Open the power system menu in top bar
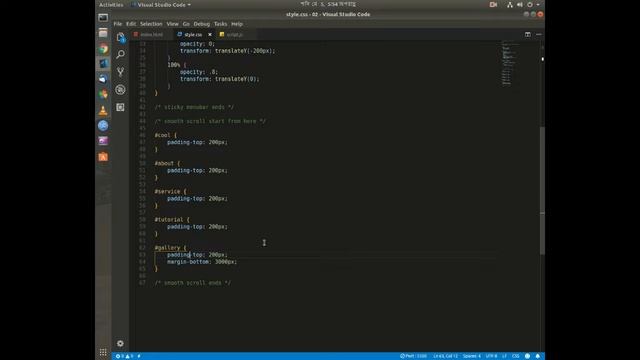Screen dimensions: 640x360 point(530,5)
